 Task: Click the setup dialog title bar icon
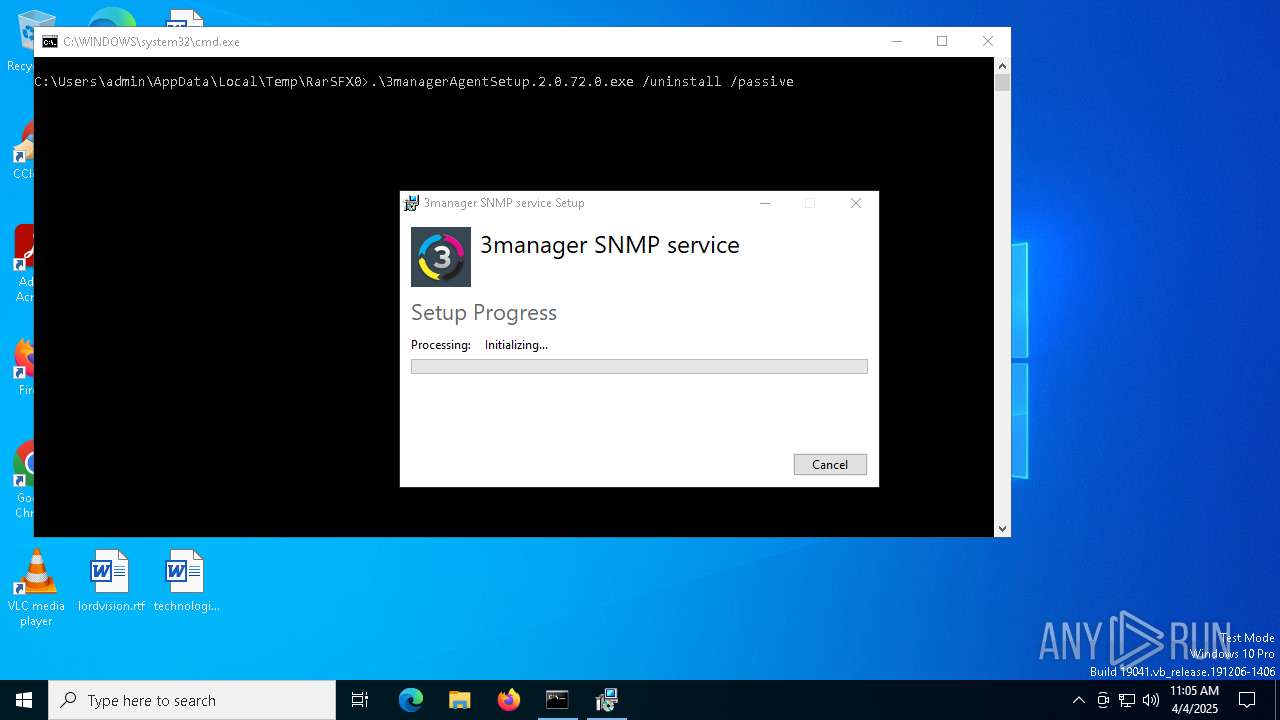coord(411,203)
